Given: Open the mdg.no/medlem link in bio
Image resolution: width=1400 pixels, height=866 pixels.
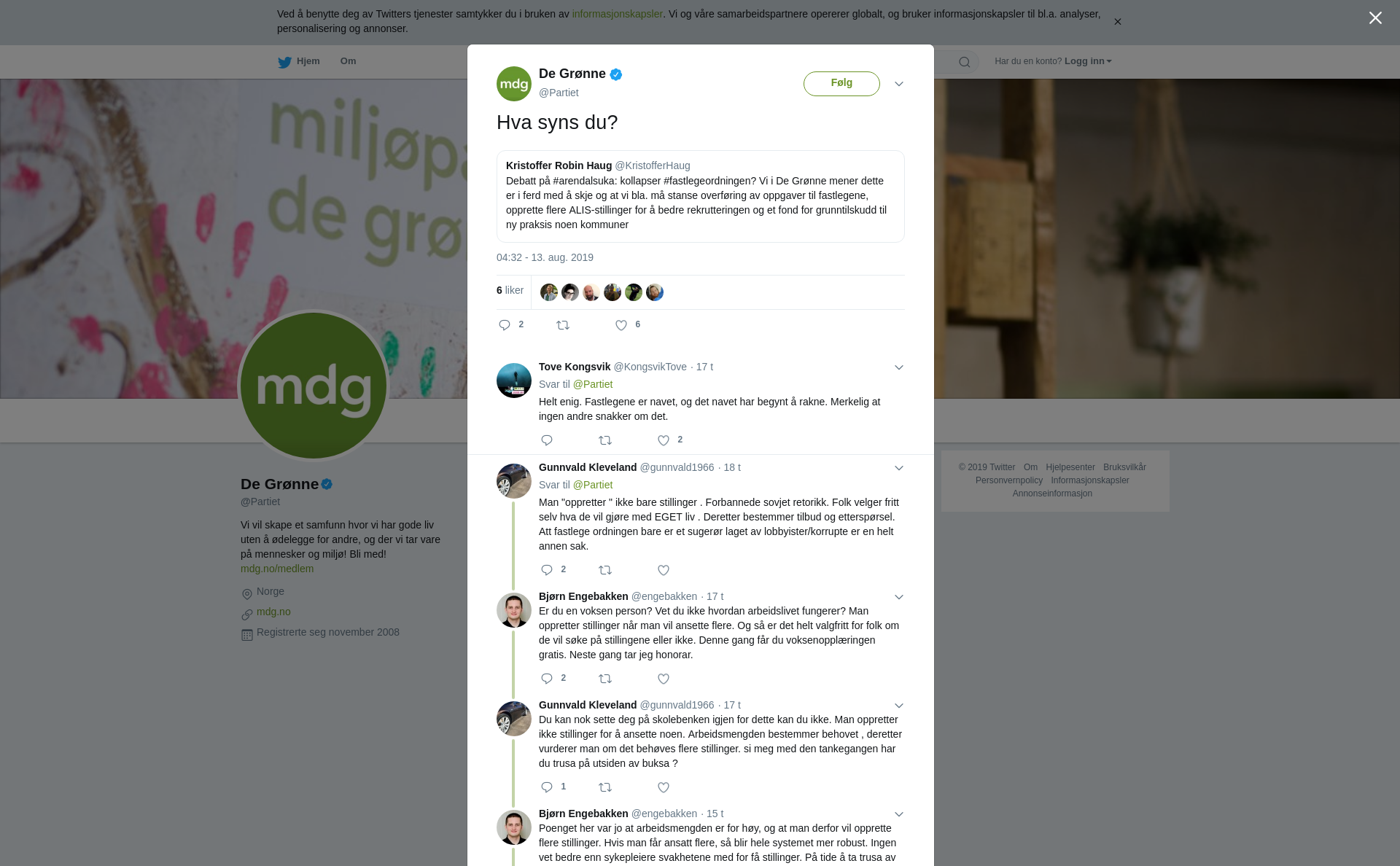Looking at the screenshot, I should [277, 569].
